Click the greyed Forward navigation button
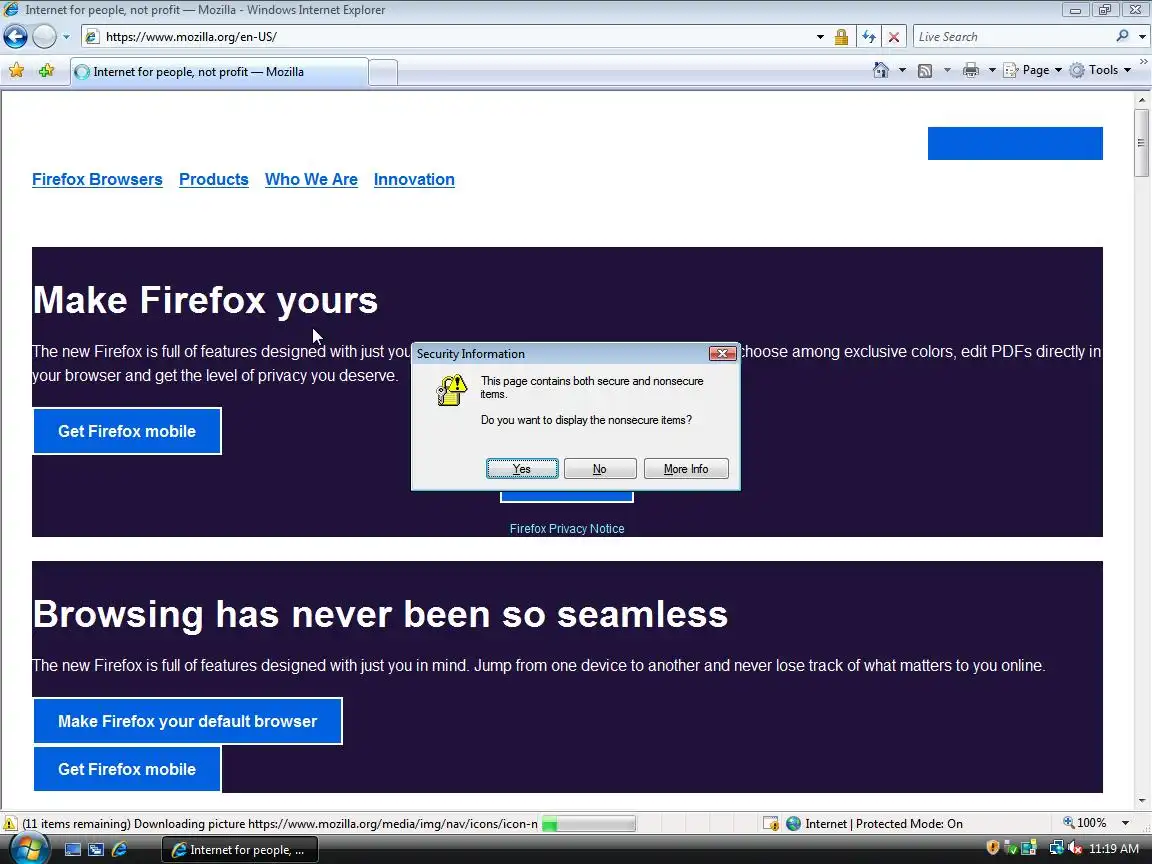The image size is (1152, 864). [44, 36]
